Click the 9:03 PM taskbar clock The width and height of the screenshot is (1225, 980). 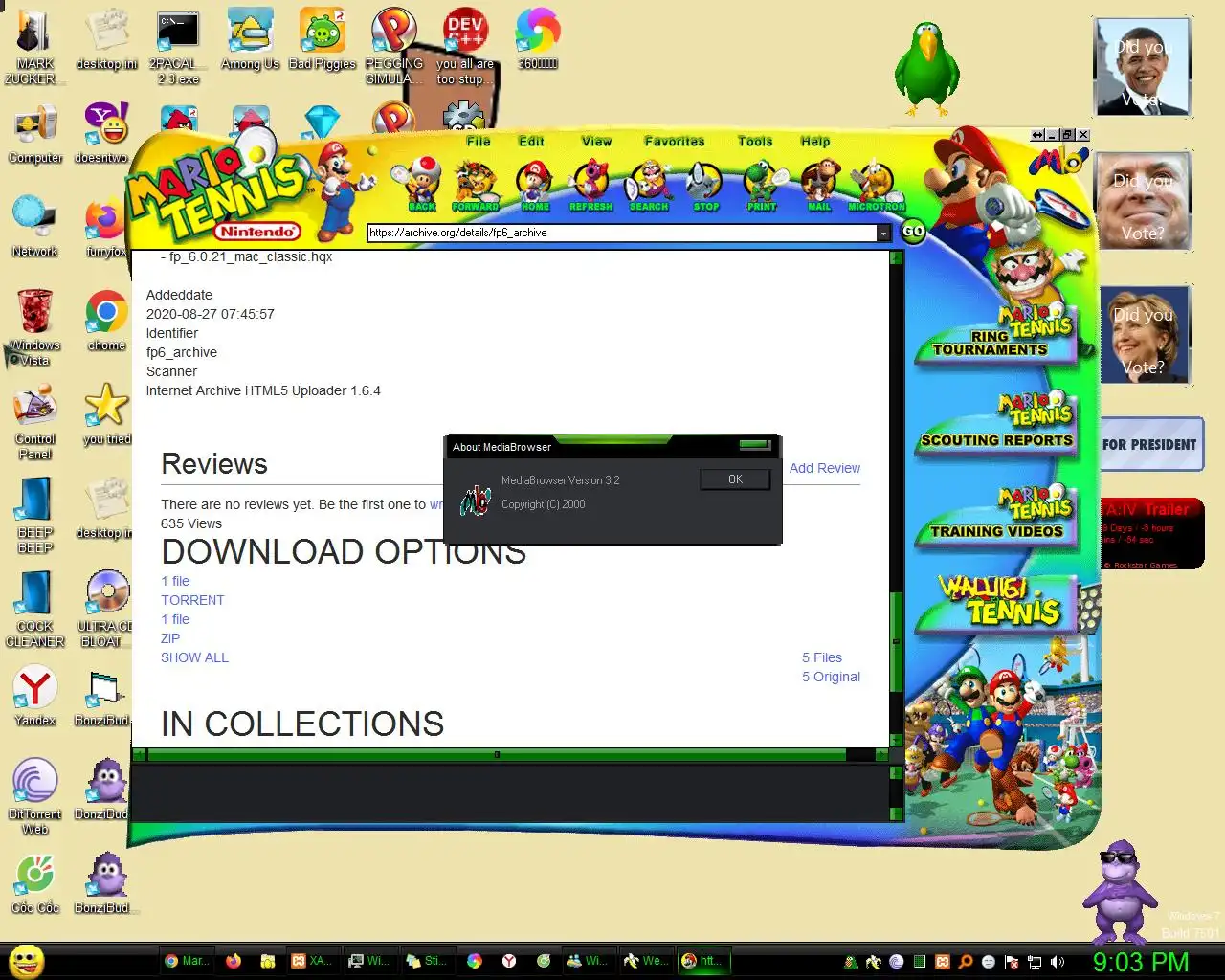1141,962
